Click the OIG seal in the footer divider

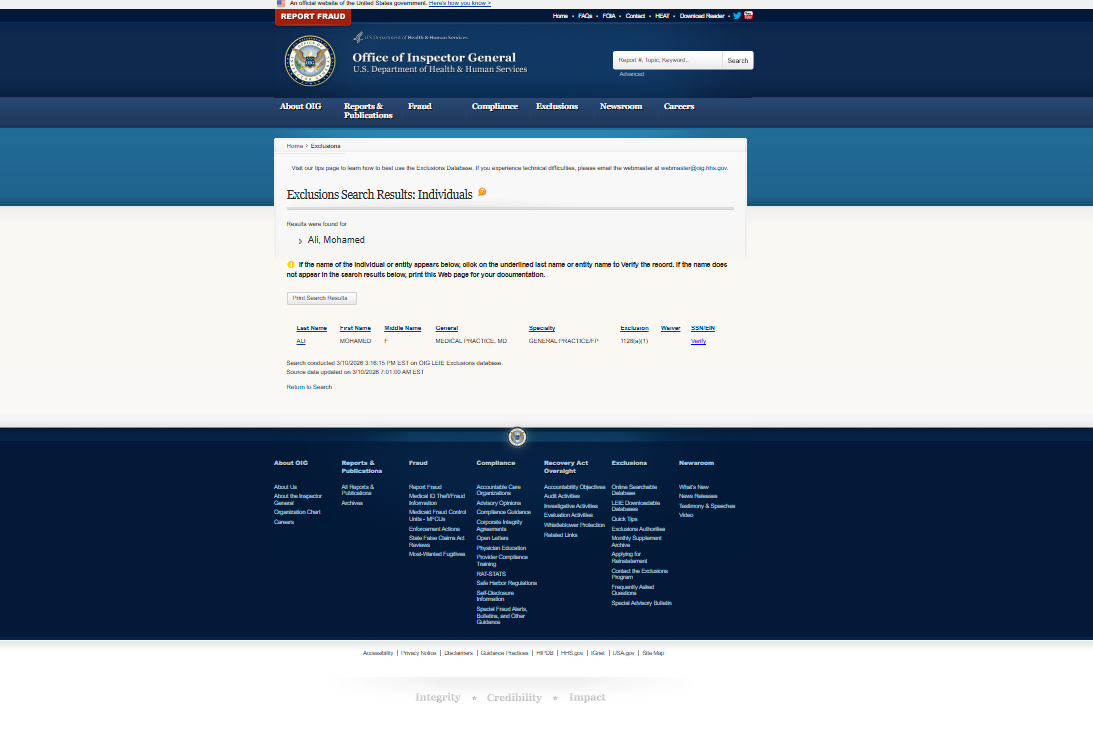517,437
